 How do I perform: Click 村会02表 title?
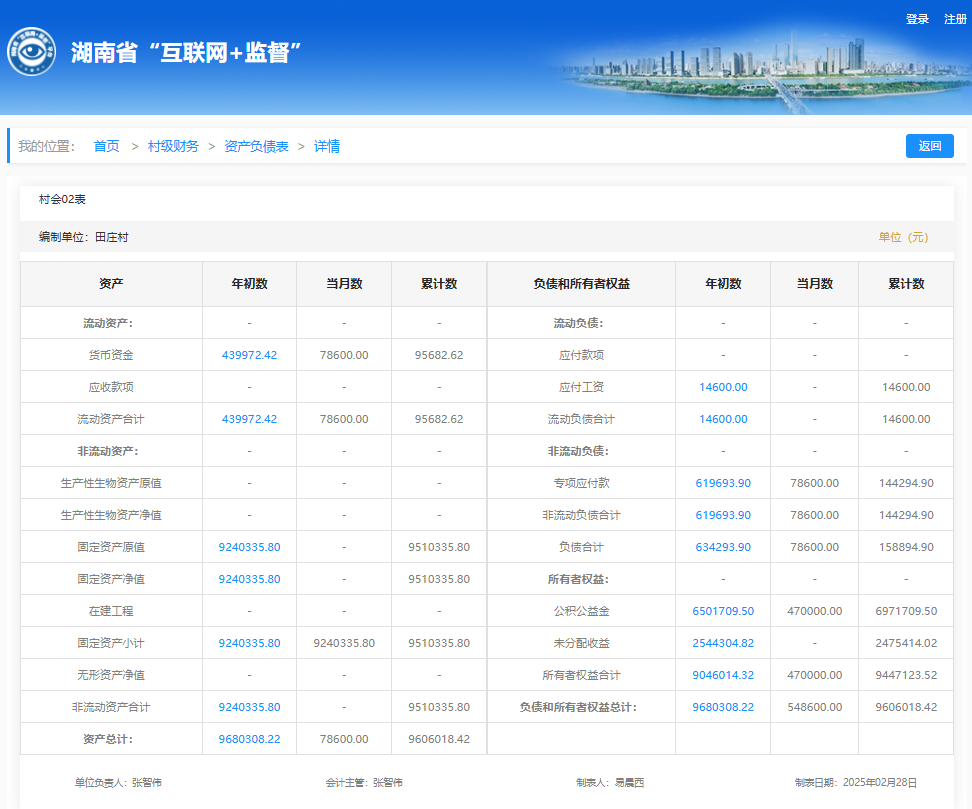[62, 200]
